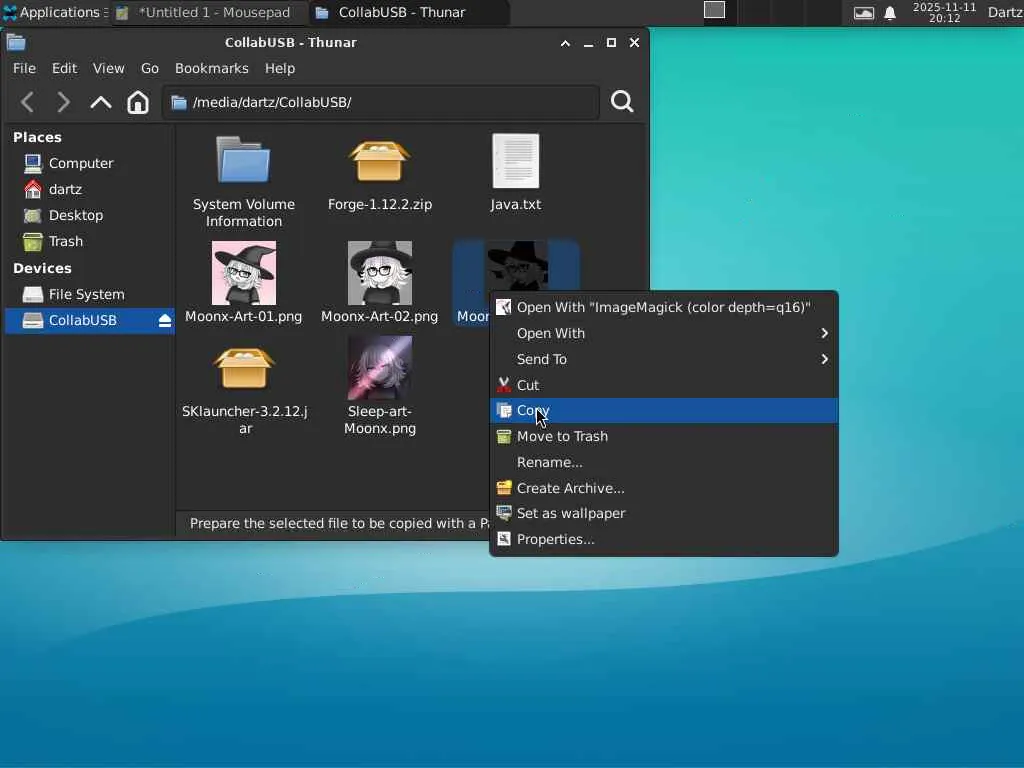Image resolution: width=1024 pixels, height=768 pixels.
Task: Go to parent folder with up arrow
Action: pos(101,102)
